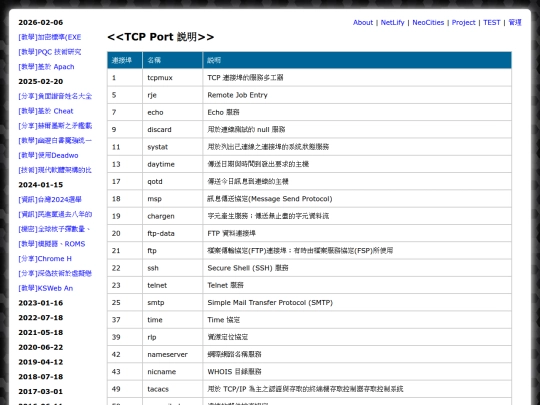This screenshot has height=405, width=540.
Task: Select the 'tacacs' name cell
Action: click(x=172, y=389)
